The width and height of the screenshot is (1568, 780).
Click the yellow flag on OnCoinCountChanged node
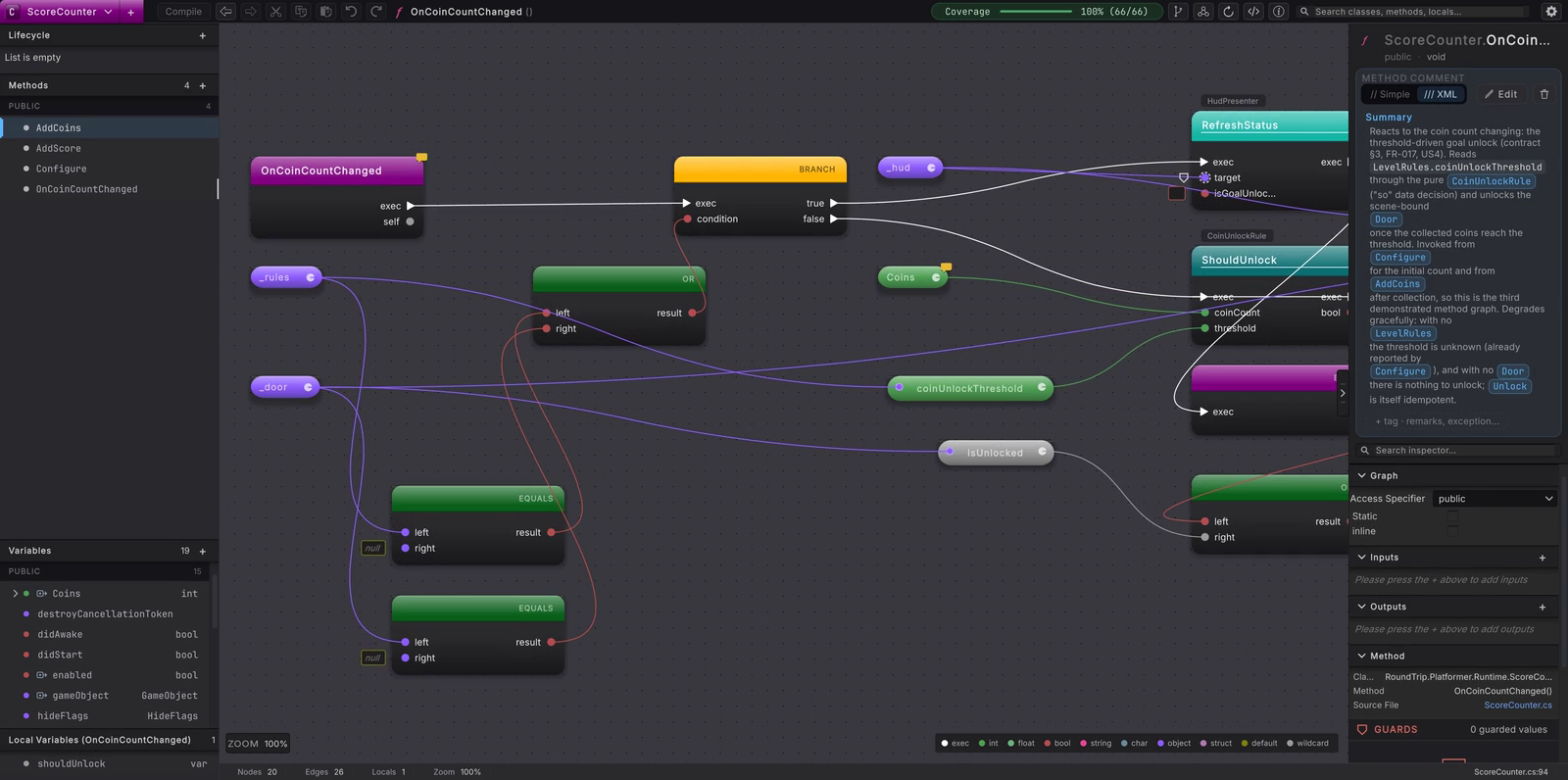(421, 157)
